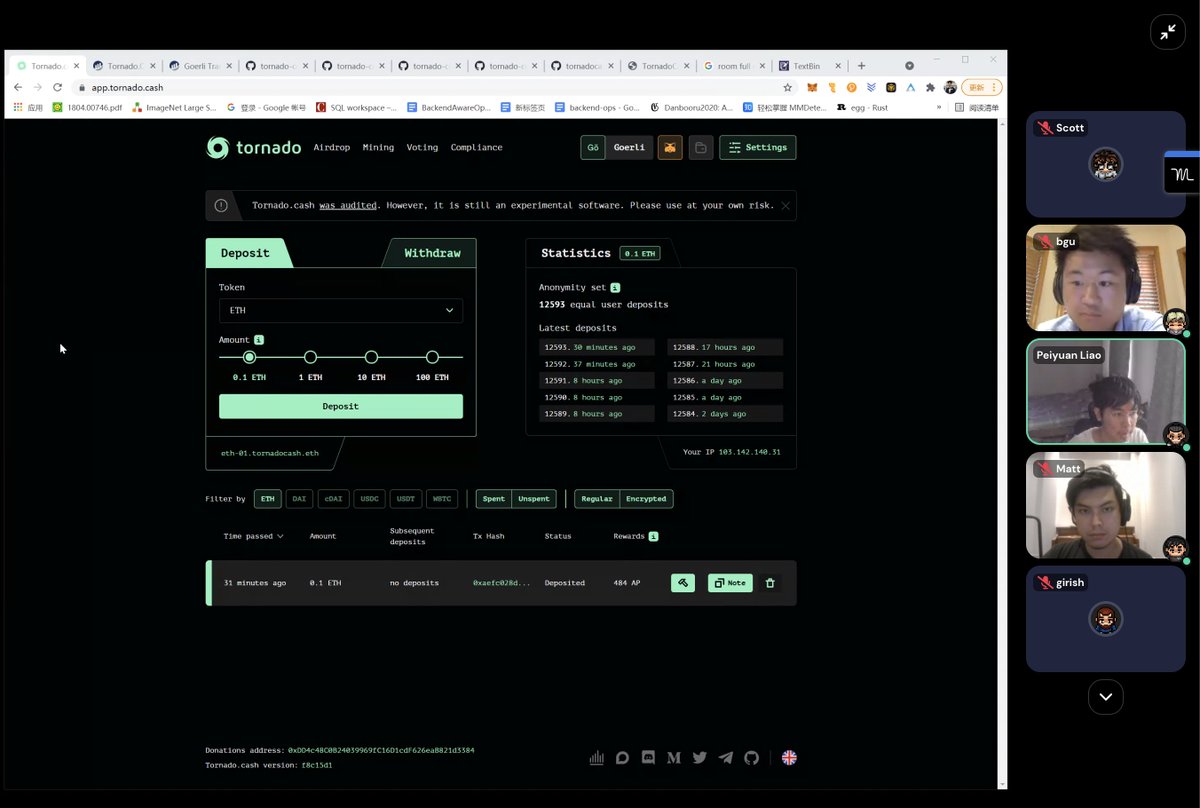
Task: Click the browser bookmark star icon
Action: 787,87
